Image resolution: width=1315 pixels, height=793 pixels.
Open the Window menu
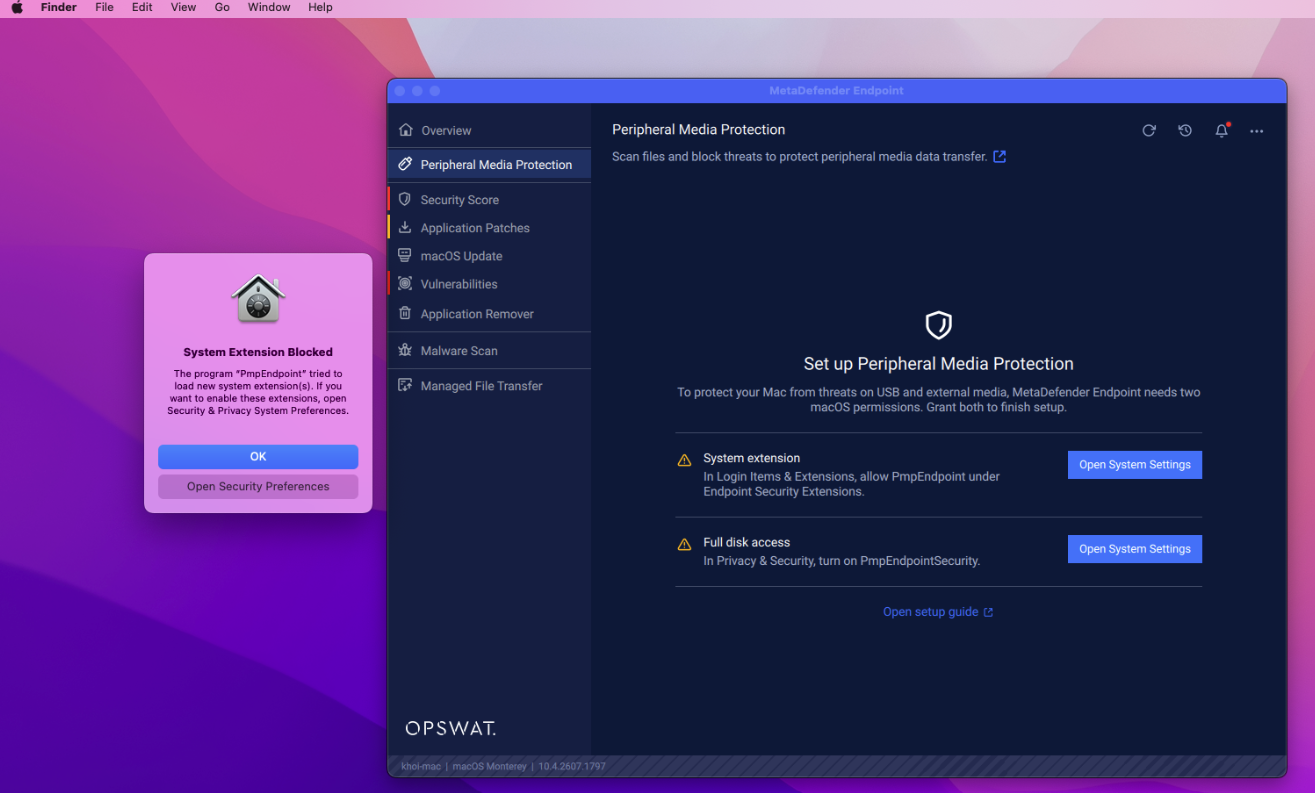[269, 7]
